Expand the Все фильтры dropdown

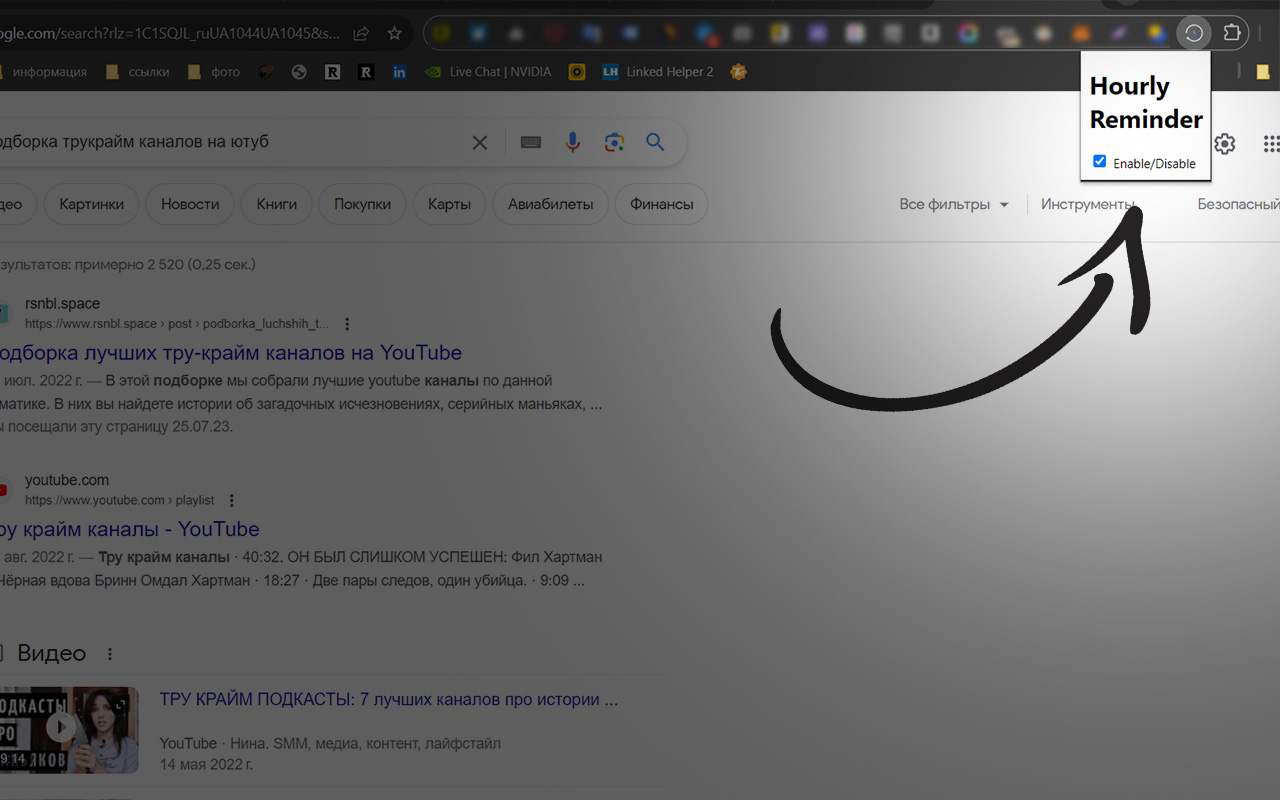pos(952,204)
